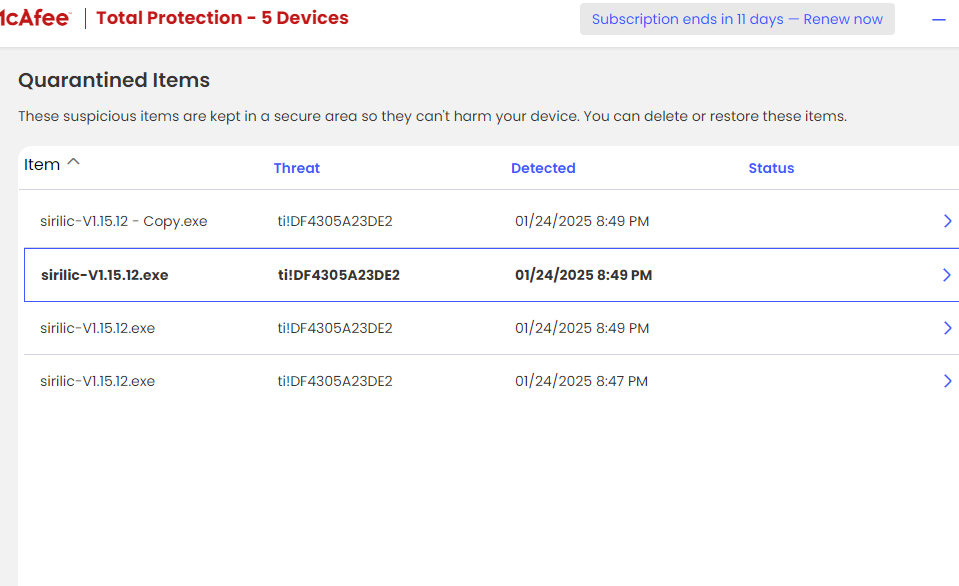
Task: Sort the list by the Threat column
Action: coord(297,168)
